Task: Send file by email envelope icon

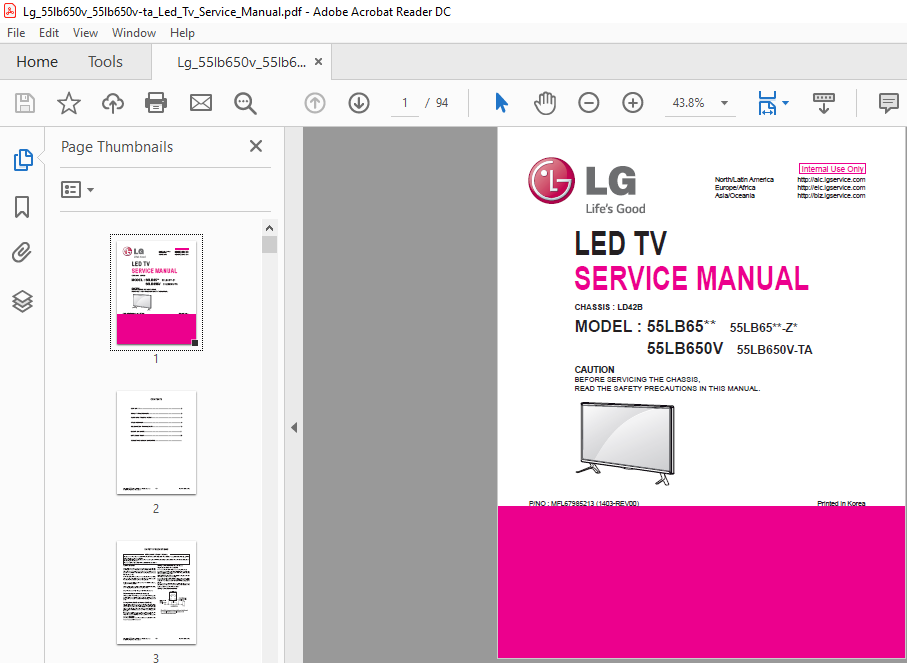Action: (201, 104)
